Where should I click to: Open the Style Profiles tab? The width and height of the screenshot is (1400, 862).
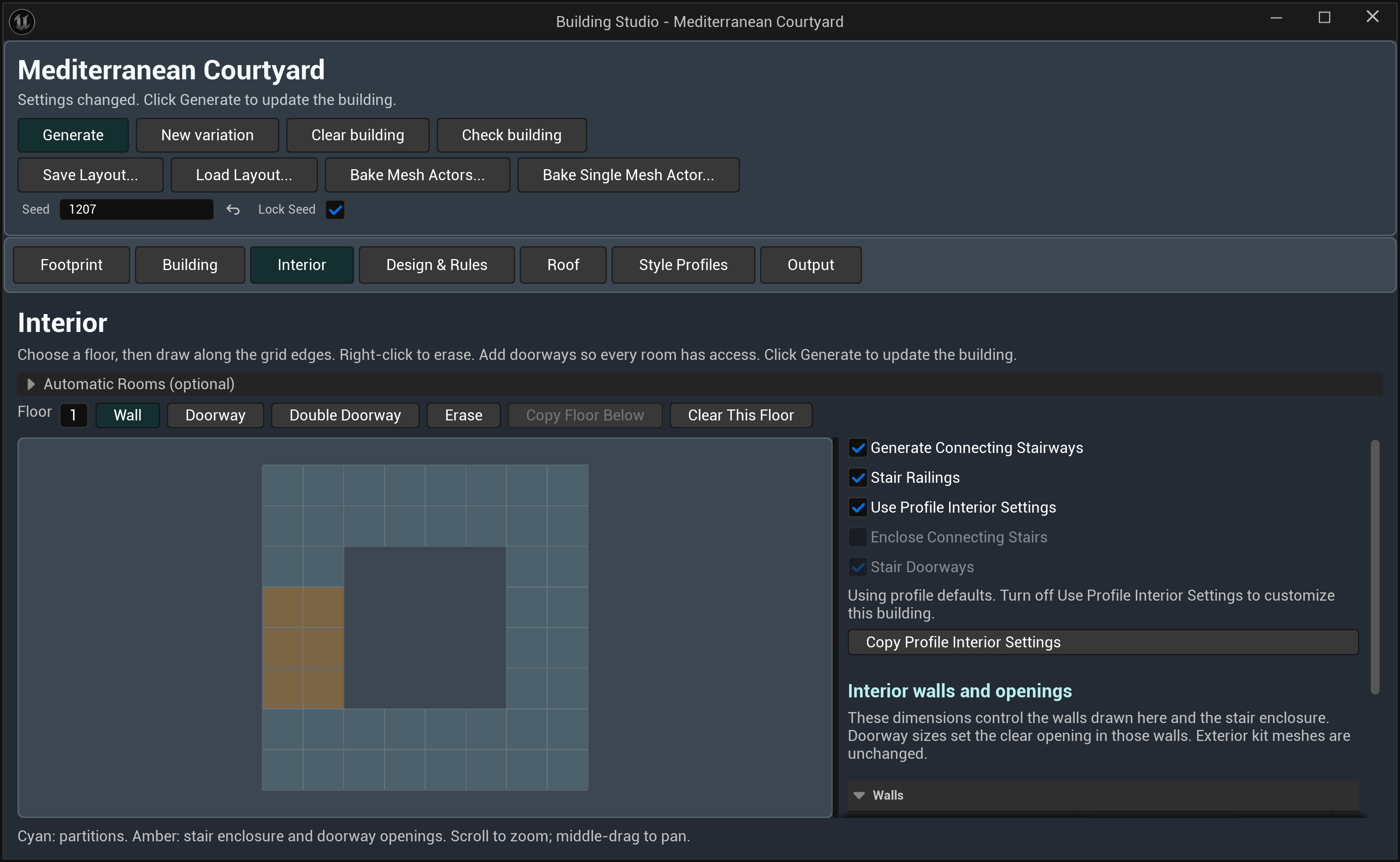click(683, 265)
